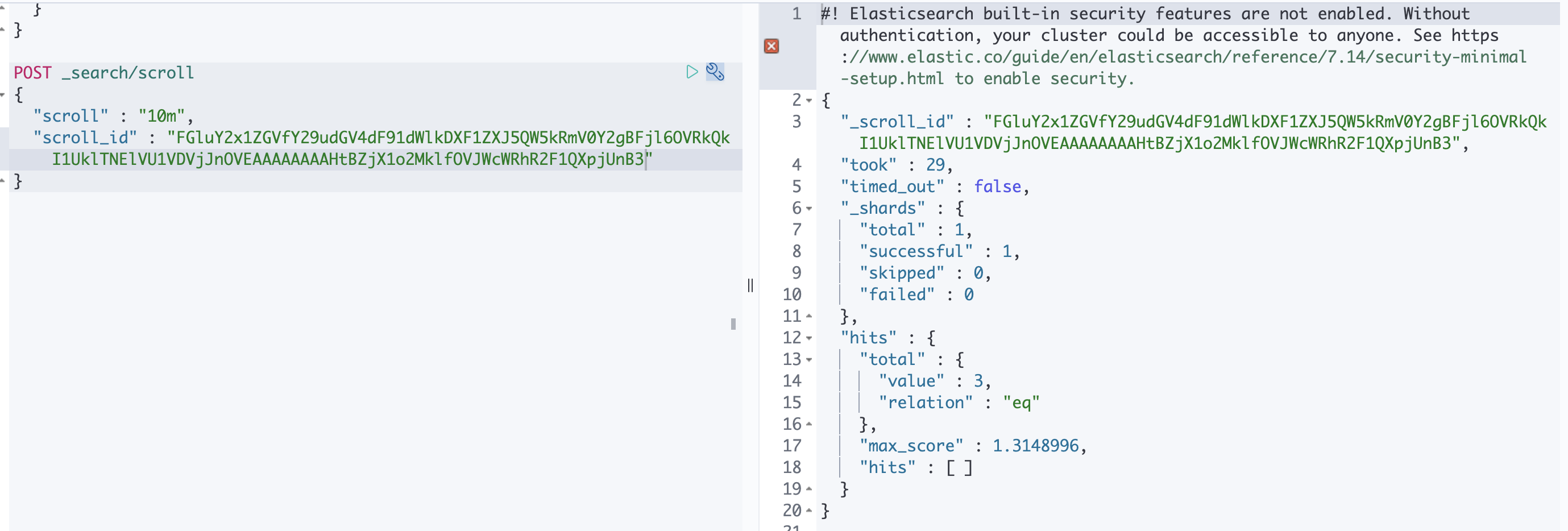This screenshot has height=531, width=1568.
Task: Click the "scroll" key in request
Action: 70,116
